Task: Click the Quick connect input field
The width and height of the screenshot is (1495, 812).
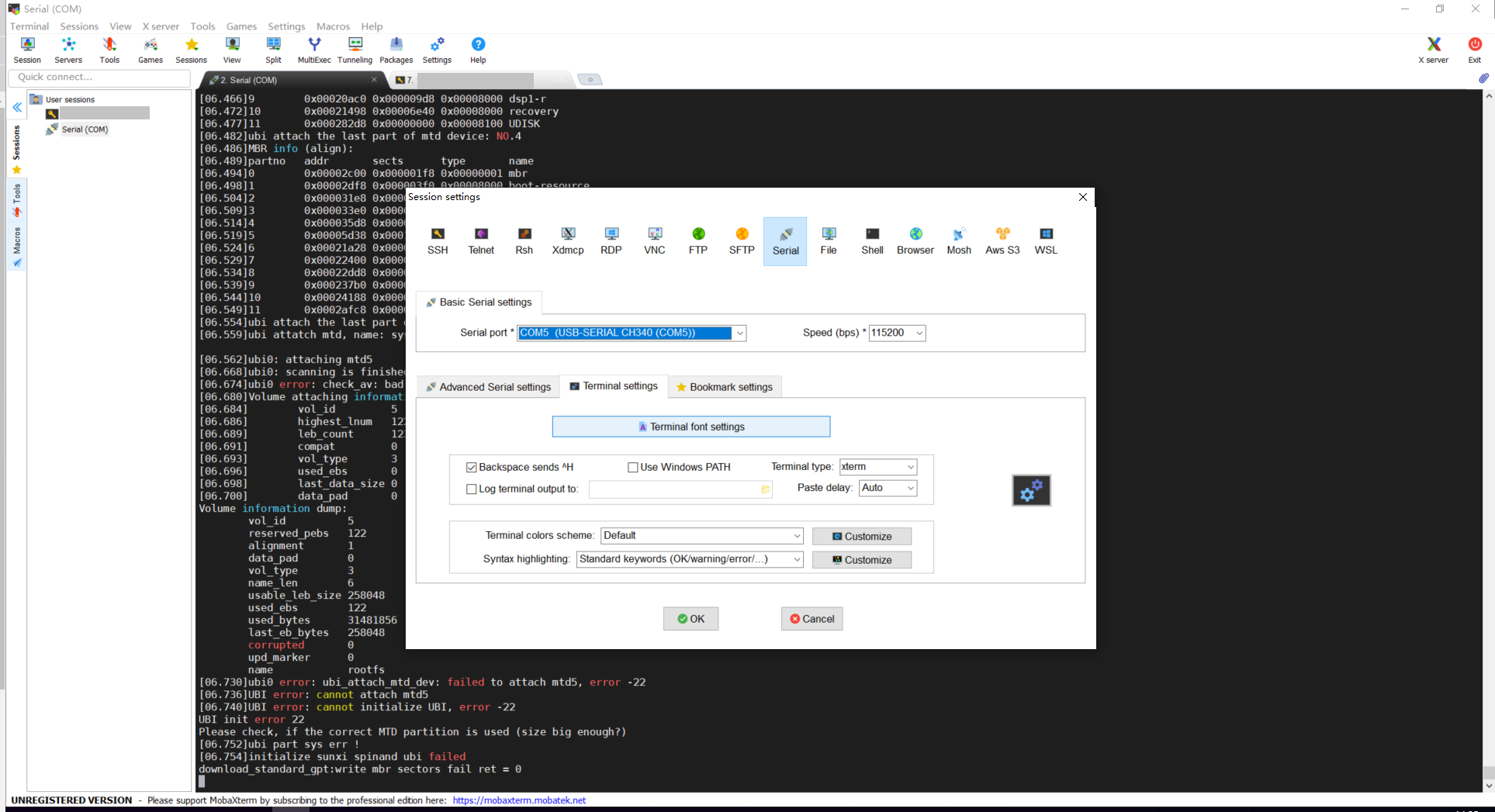Action: pyautogui.click(x=99, y=78)
